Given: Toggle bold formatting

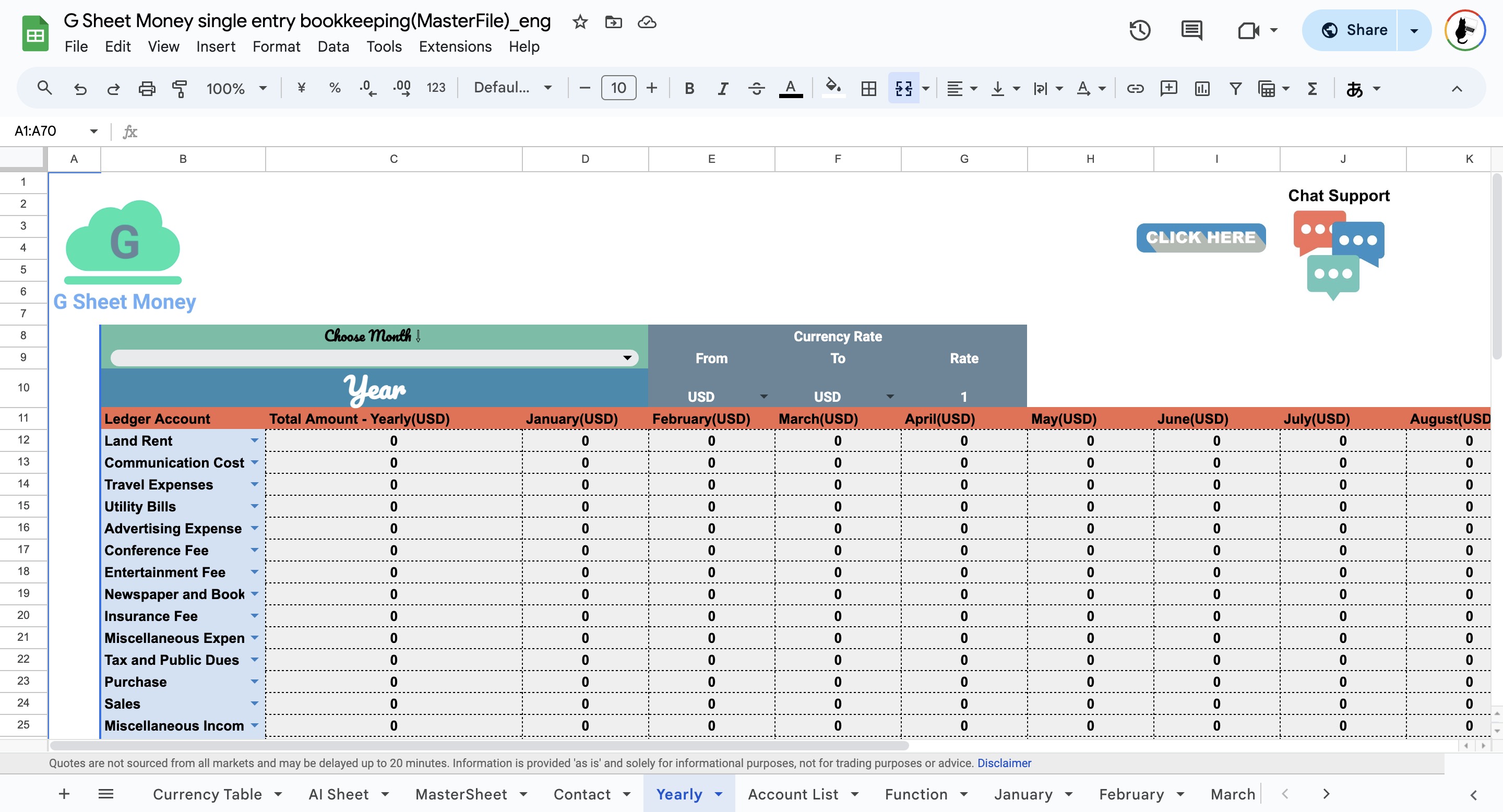Looking at the screenshot, I should click(x=689, y=88).
